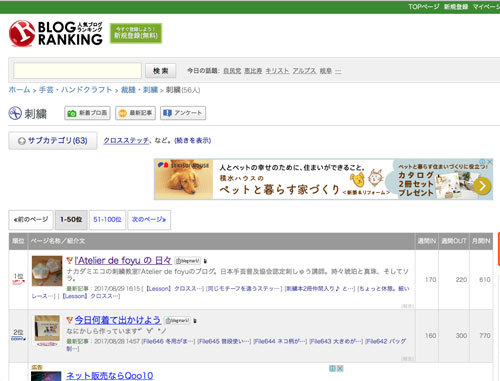Open the アンケート survey button
This screenshot has height=381, width=500.
pos(183,113)
